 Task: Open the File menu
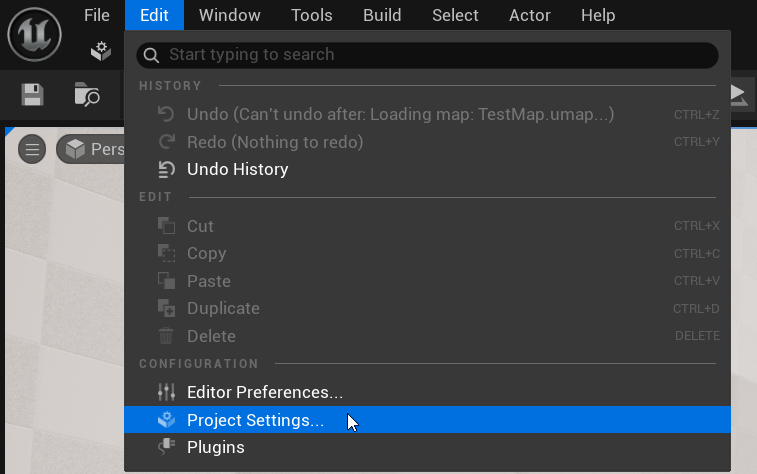[97, 15]
